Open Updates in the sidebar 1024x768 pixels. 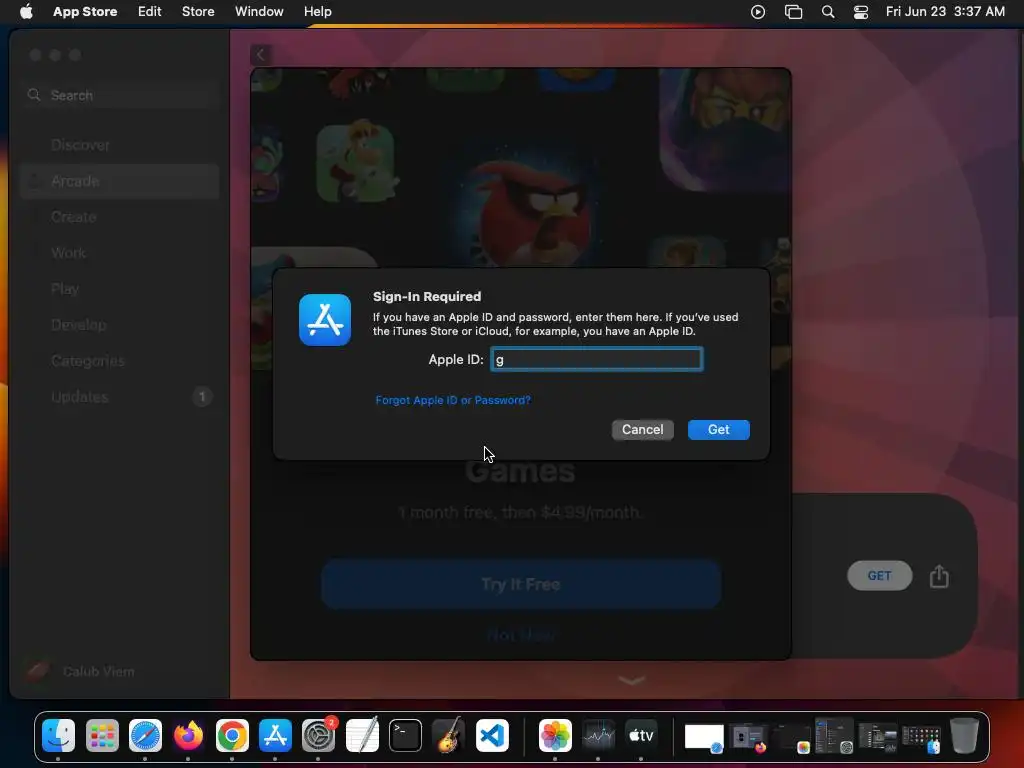pos(119,396)
